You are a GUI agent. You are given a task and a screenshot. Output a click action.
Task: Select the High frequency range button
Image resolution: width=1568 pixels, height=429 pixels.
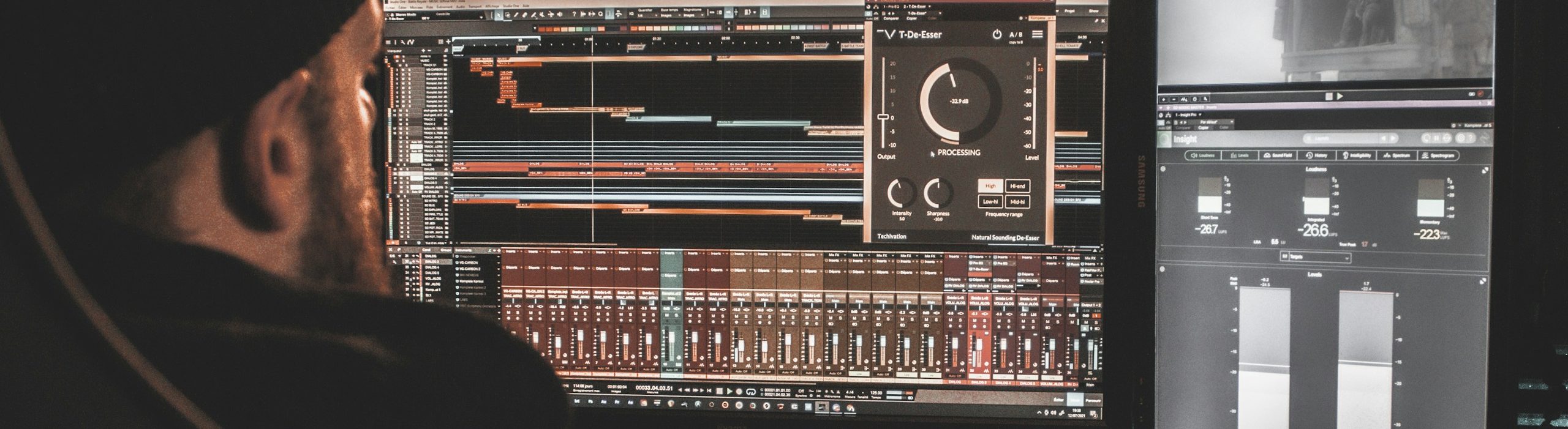[x=990, y=185]
